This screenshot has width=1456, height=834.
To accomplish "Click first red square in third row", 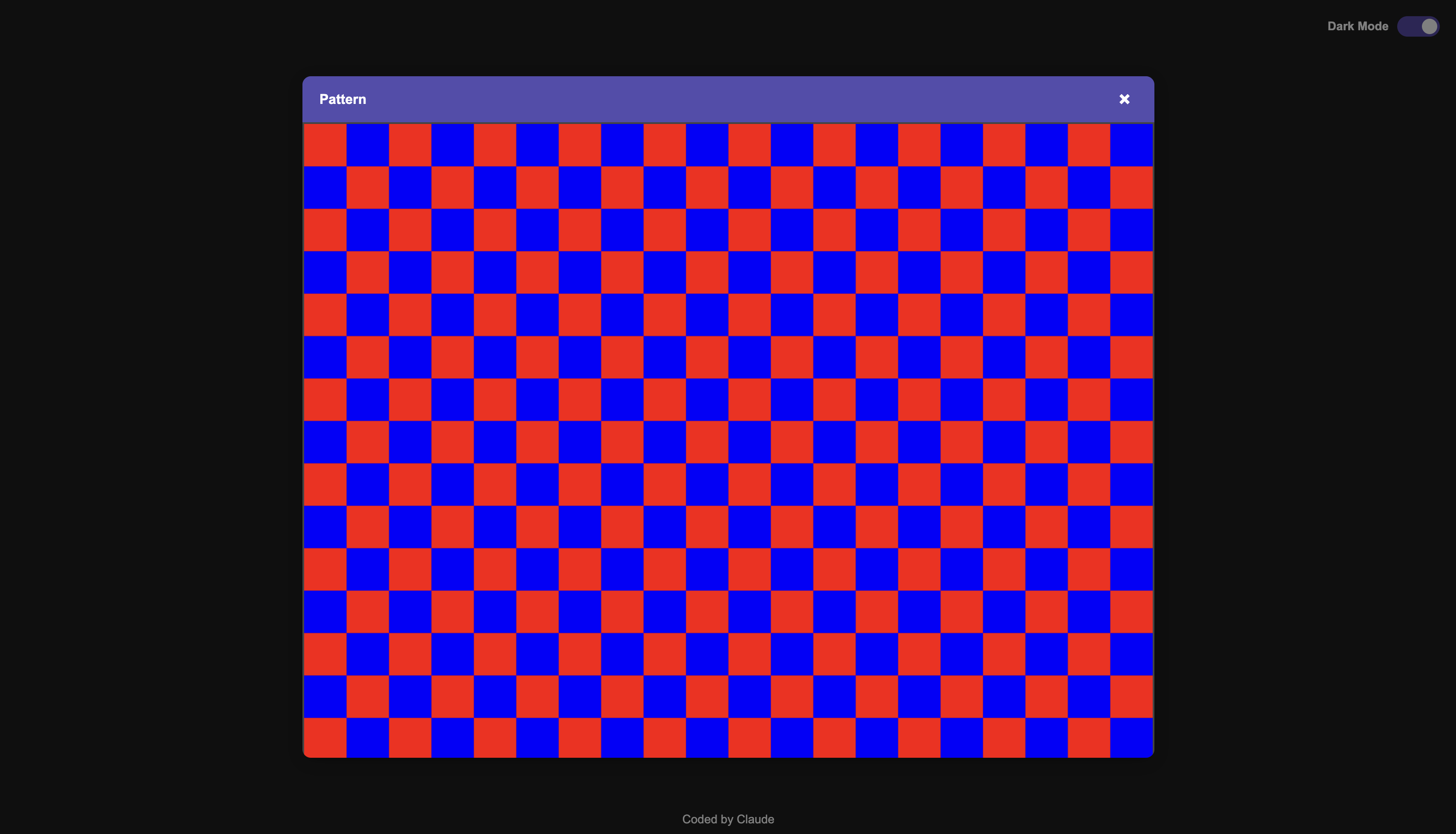I will click(325, 230).
